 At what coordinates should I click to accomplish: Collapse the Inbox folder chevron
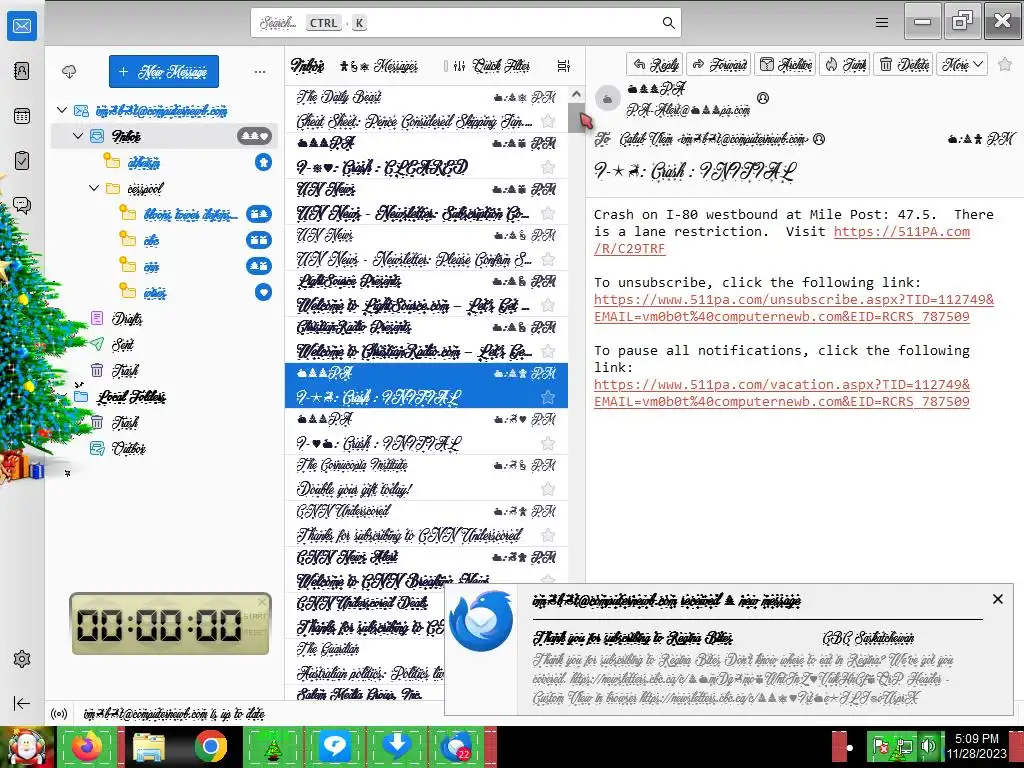[78, 136]
